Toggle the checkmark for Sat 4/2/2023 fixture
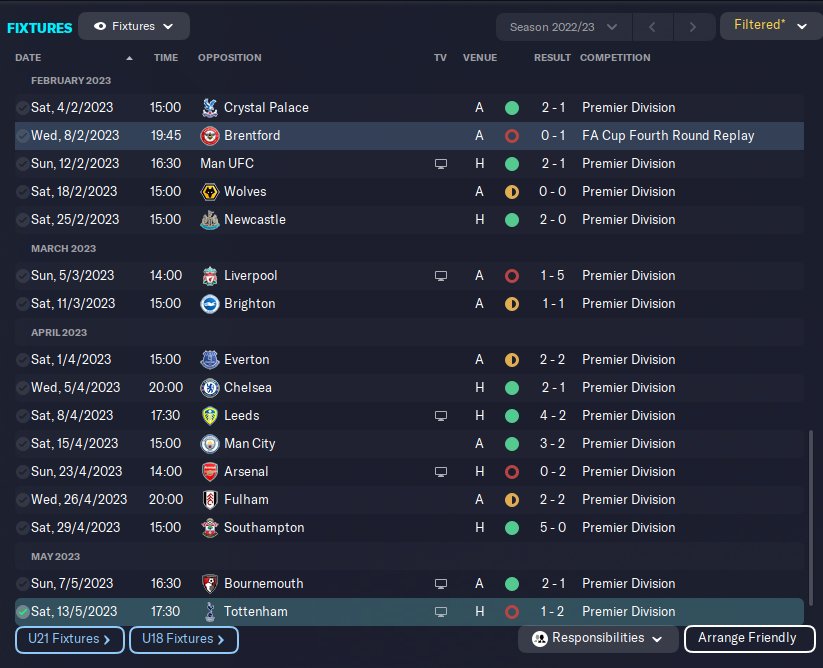 pos(22,107)
